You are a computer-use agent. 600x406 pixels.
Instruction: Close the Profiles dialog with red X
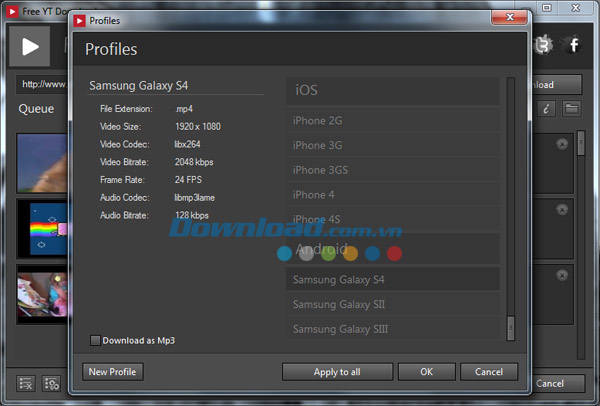509,18
